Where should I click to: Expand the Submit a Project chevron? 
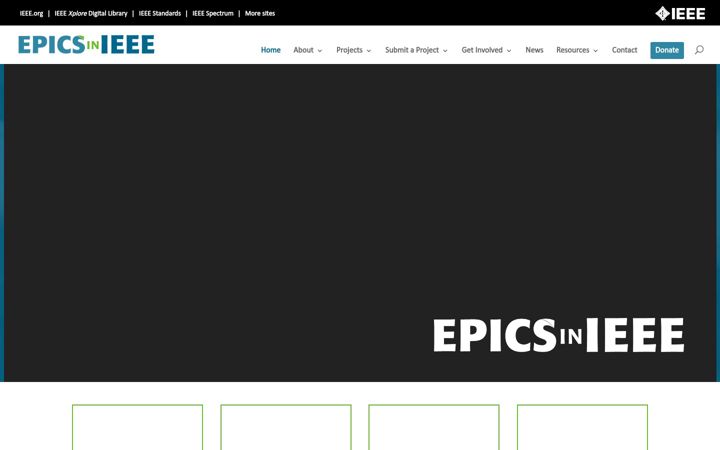tap(445, 51)
